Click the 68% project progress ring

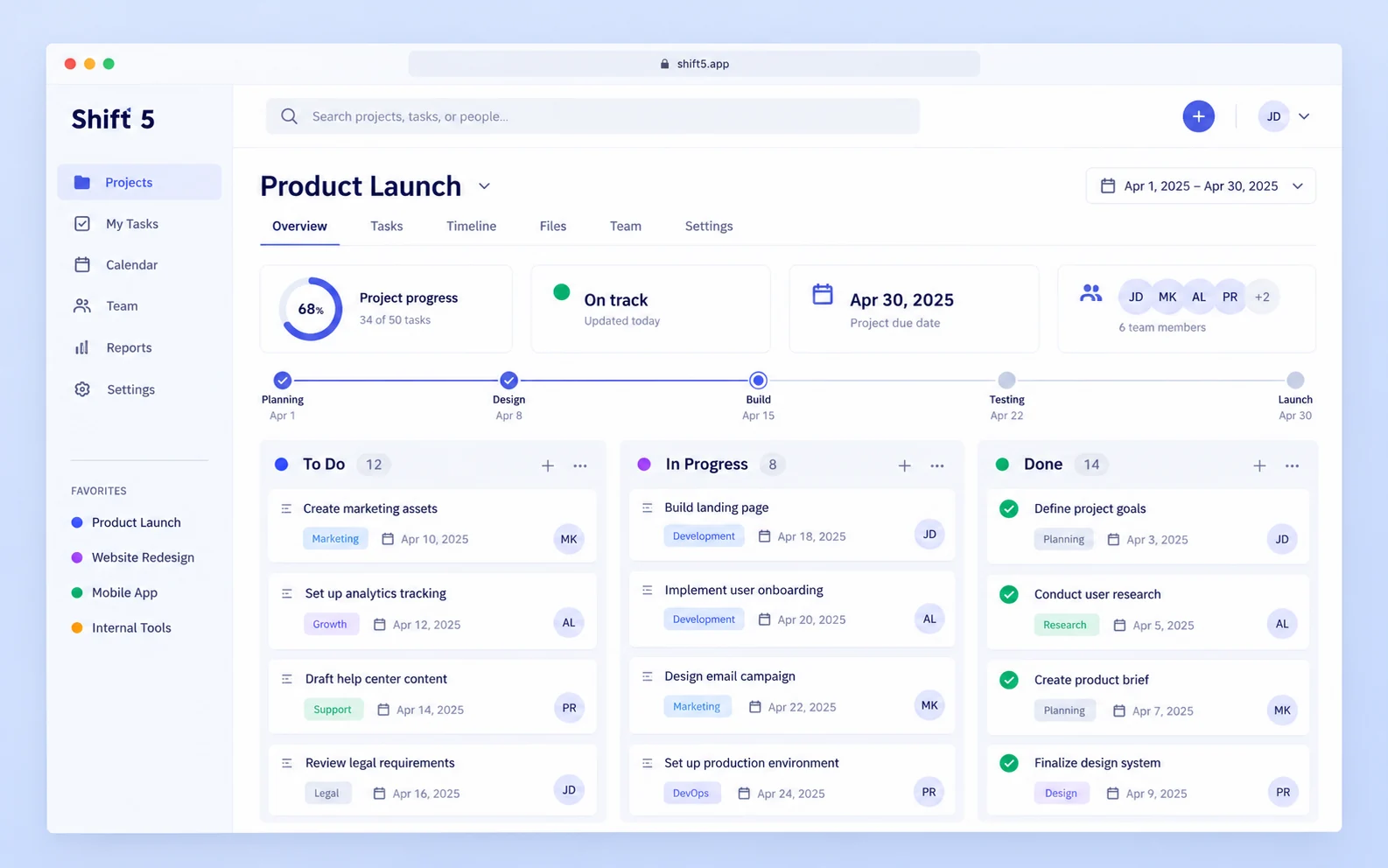(311, 309)
